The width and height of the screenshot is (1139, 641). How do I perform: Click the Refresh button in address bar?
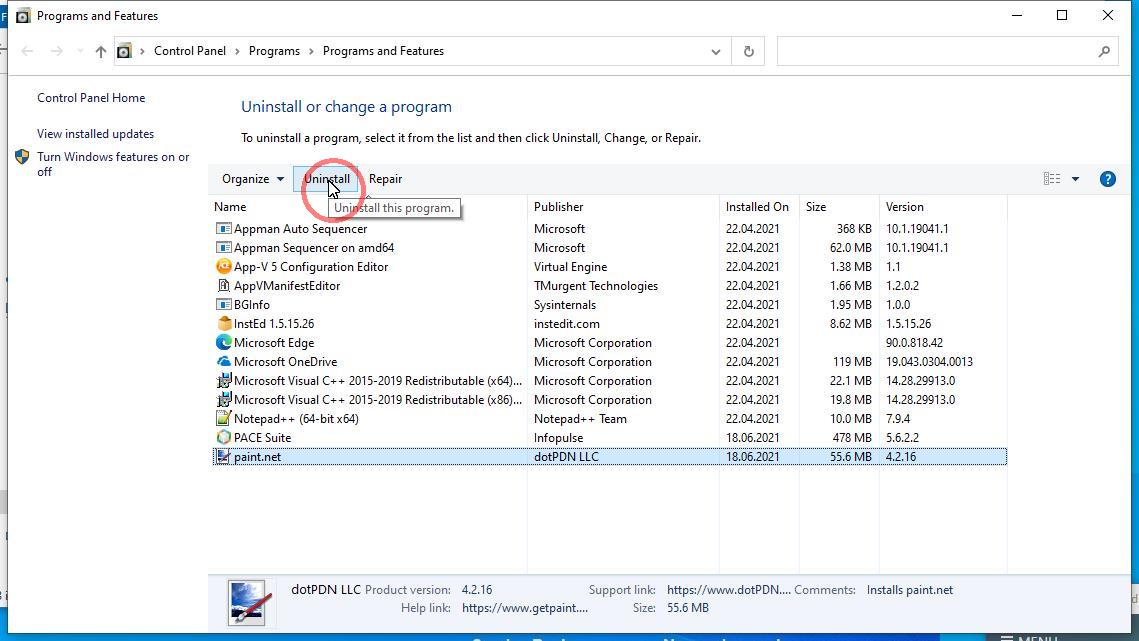(x=748, y=51)
